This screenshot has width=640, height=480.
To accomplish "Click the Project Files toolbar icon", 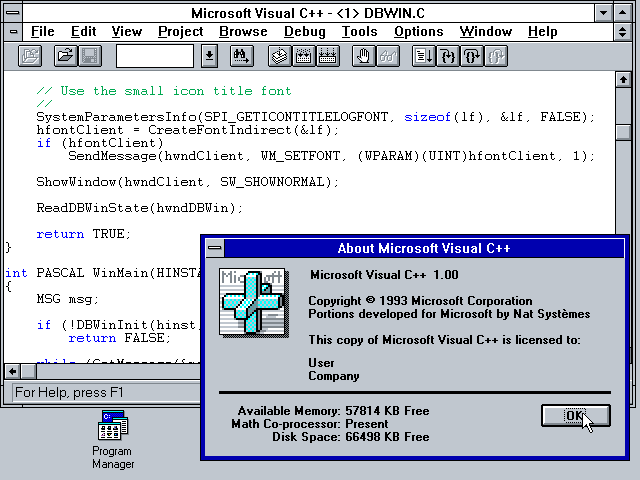I will click(30, 56).
